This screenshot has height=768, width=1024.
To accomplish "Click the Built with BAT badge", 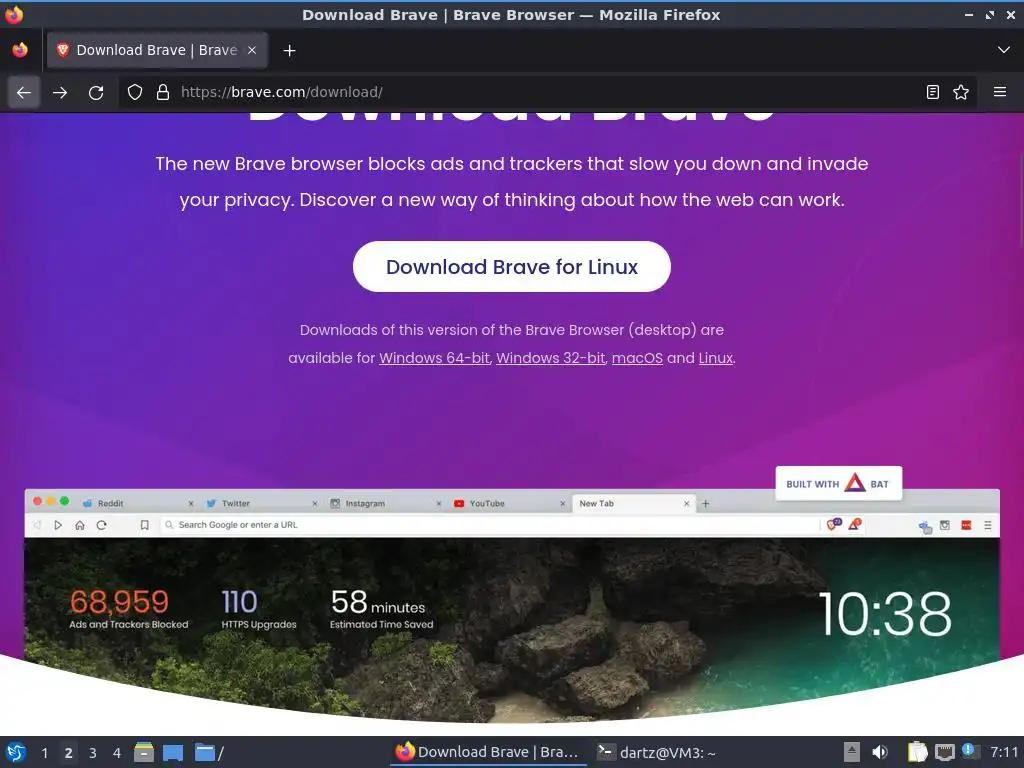I will tap(839, 483).
